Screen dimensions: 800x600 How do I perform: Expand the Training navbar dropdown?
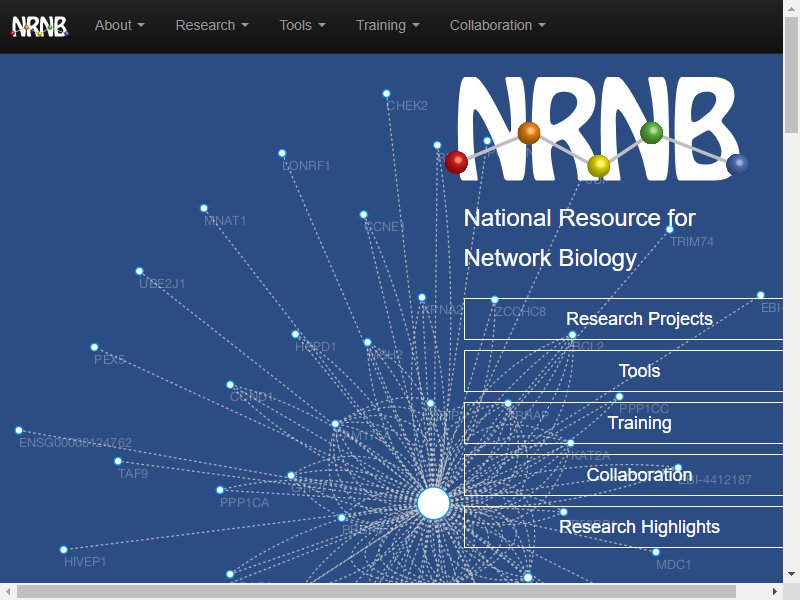(x=387, y=26)
